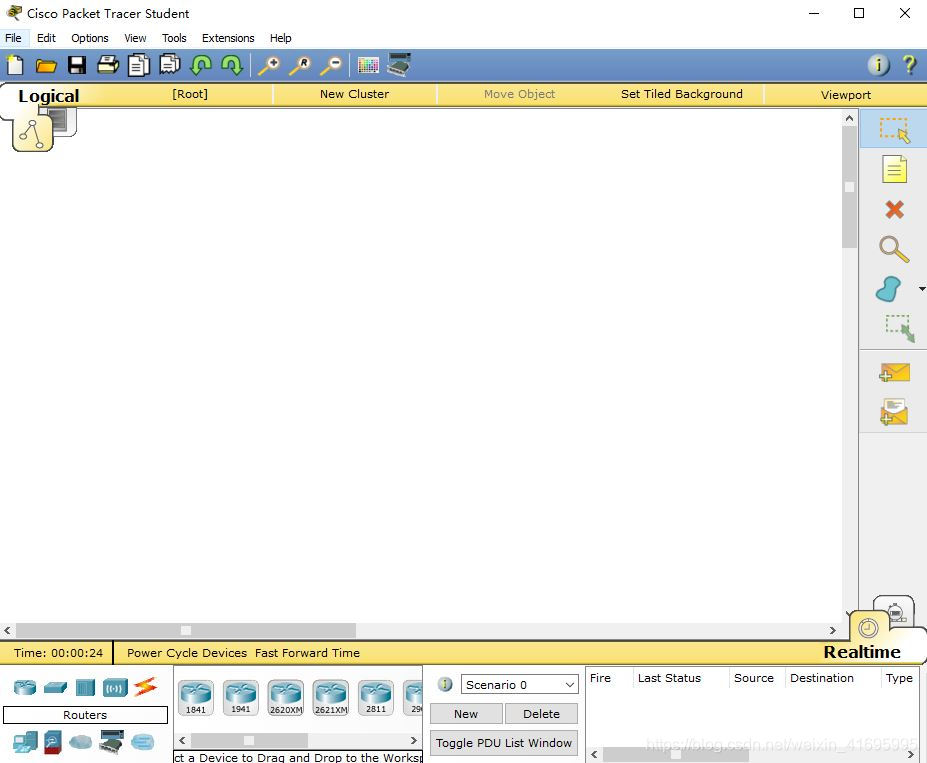The height and width of the screenshot is (763, 927).
Task: Open the Extensions menu
Action: coord(228,38)
